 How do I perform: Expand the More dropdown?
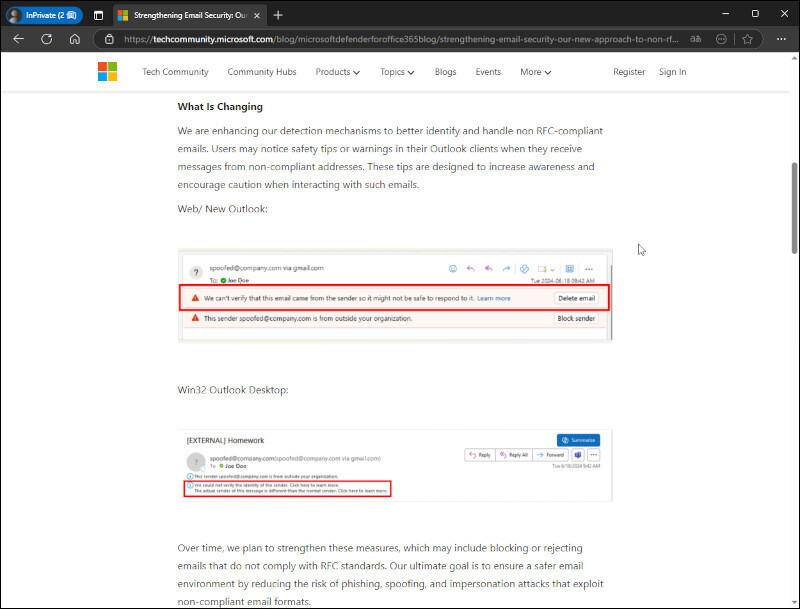[x=536, y=72]
